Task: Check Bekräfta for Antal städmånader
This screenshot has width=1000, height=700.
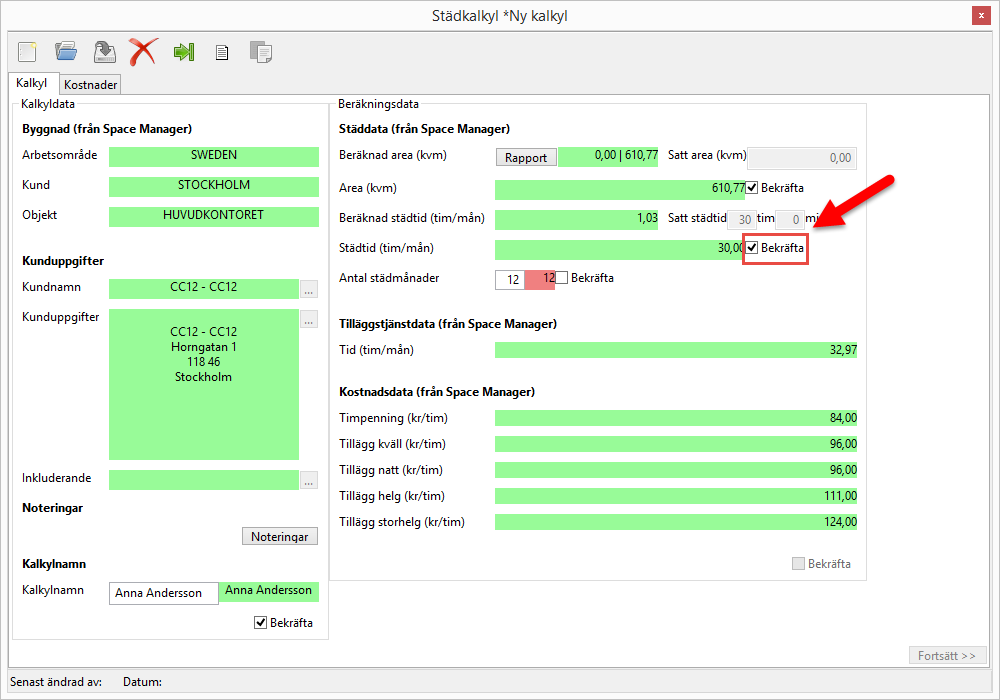Action: tap(562, 278)
